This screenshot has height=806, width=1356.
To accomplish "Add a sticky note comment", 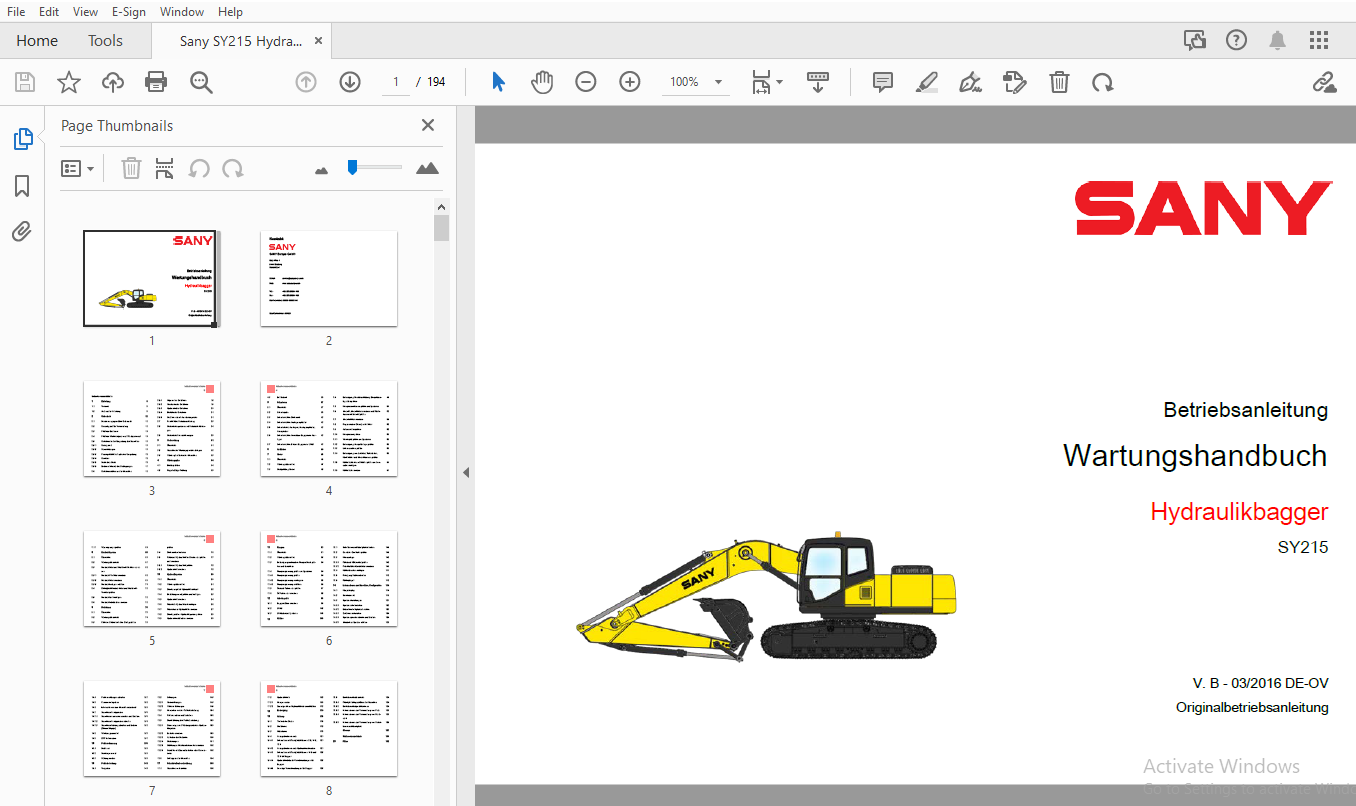I will 883,82.
